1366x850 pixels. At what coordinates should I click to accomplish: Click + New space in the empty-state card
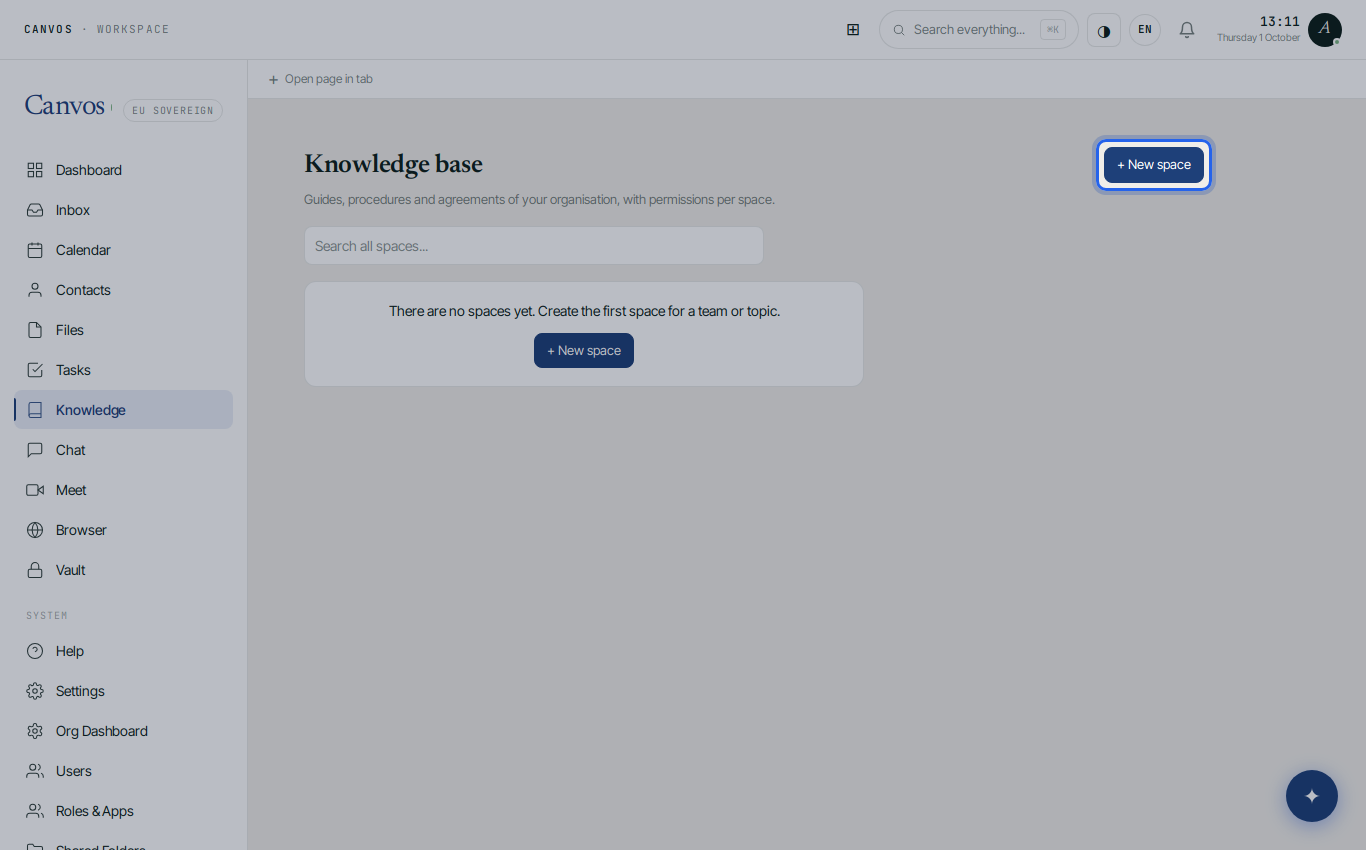tap(584, 350)
